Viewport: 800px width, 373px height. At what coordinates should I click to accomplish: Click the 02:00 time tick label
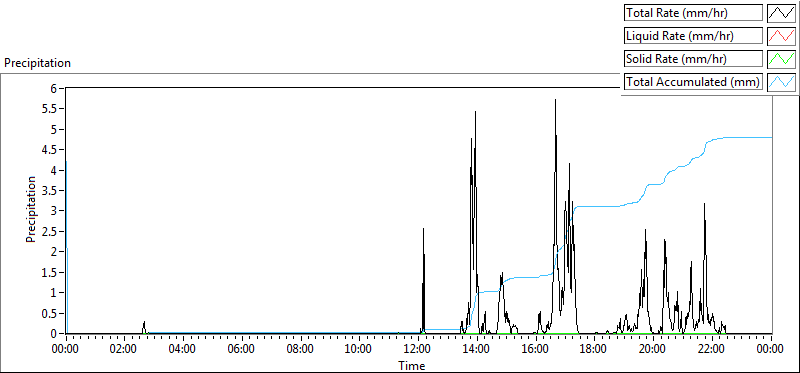(x=124, y=350)
